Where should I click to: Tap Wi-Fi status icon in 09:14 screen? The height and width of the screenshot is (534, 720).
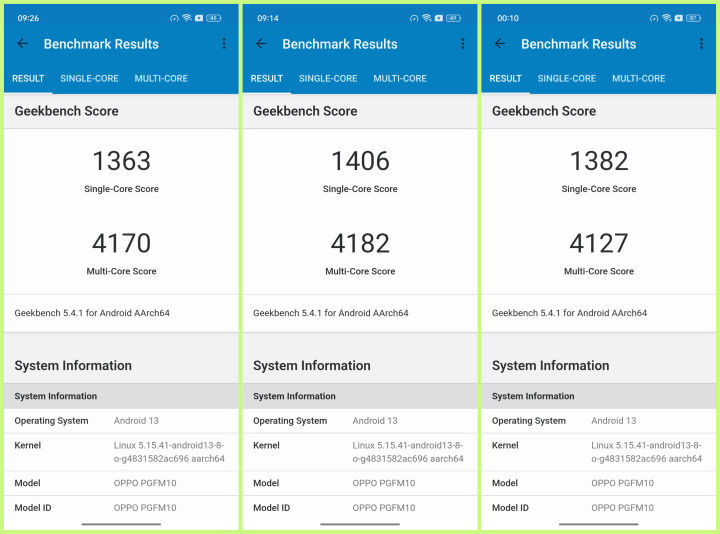(x=427, y=18)
